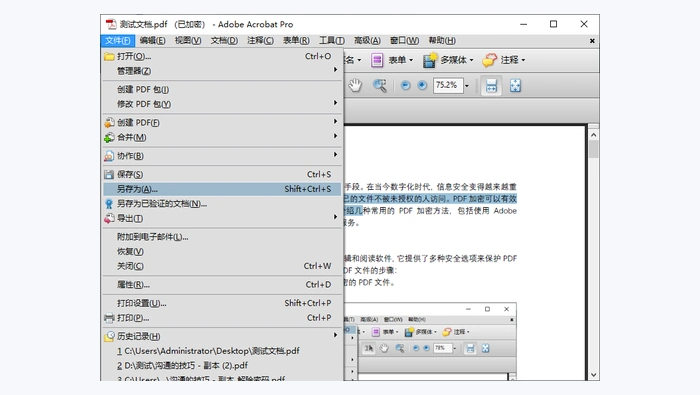
Task: Click the 协作(B) menu icon
Action: pos(109,156)
